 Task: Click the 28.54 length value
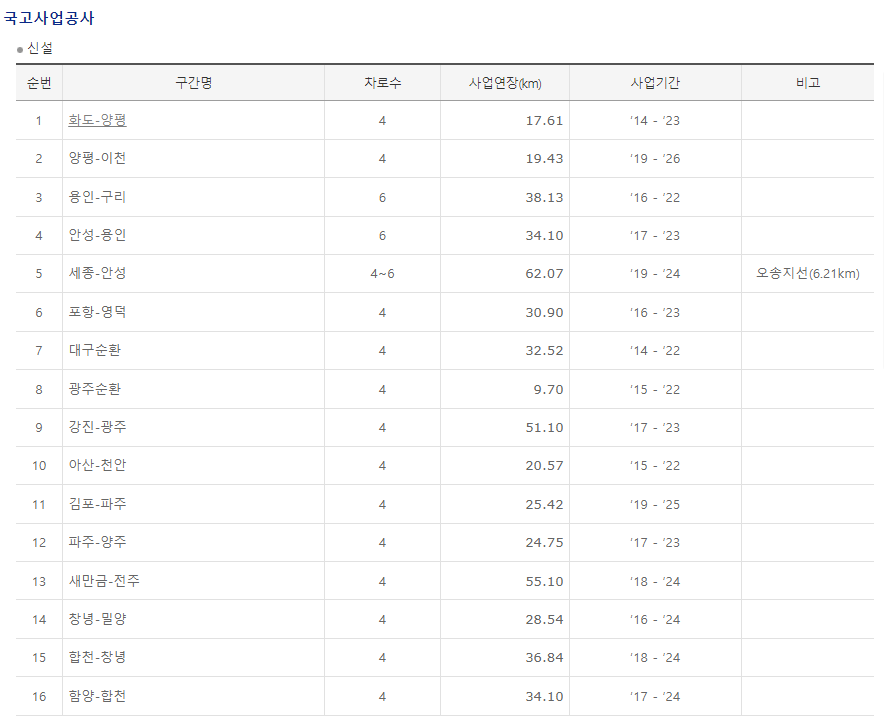pyautogui.click(x=545, y=619)
